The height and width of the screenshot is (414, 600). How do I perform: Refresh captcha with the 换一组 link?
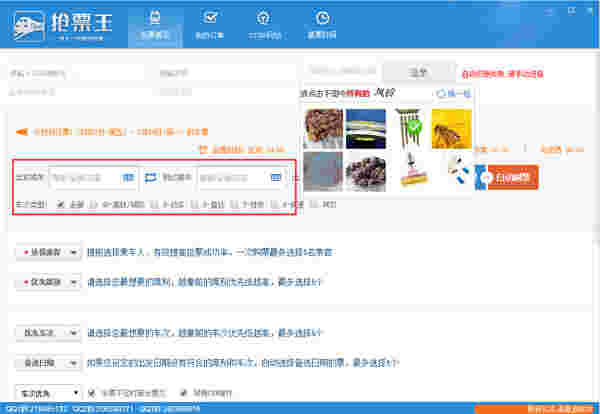pyautogui.click(x=454, y=93)
